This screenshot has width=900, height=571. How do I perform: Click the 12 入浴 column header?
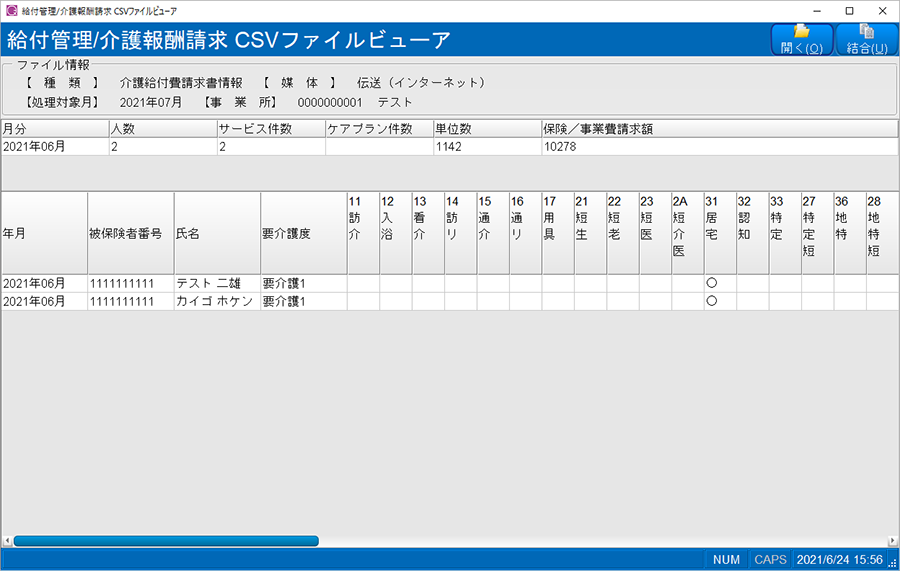[396, 233]
